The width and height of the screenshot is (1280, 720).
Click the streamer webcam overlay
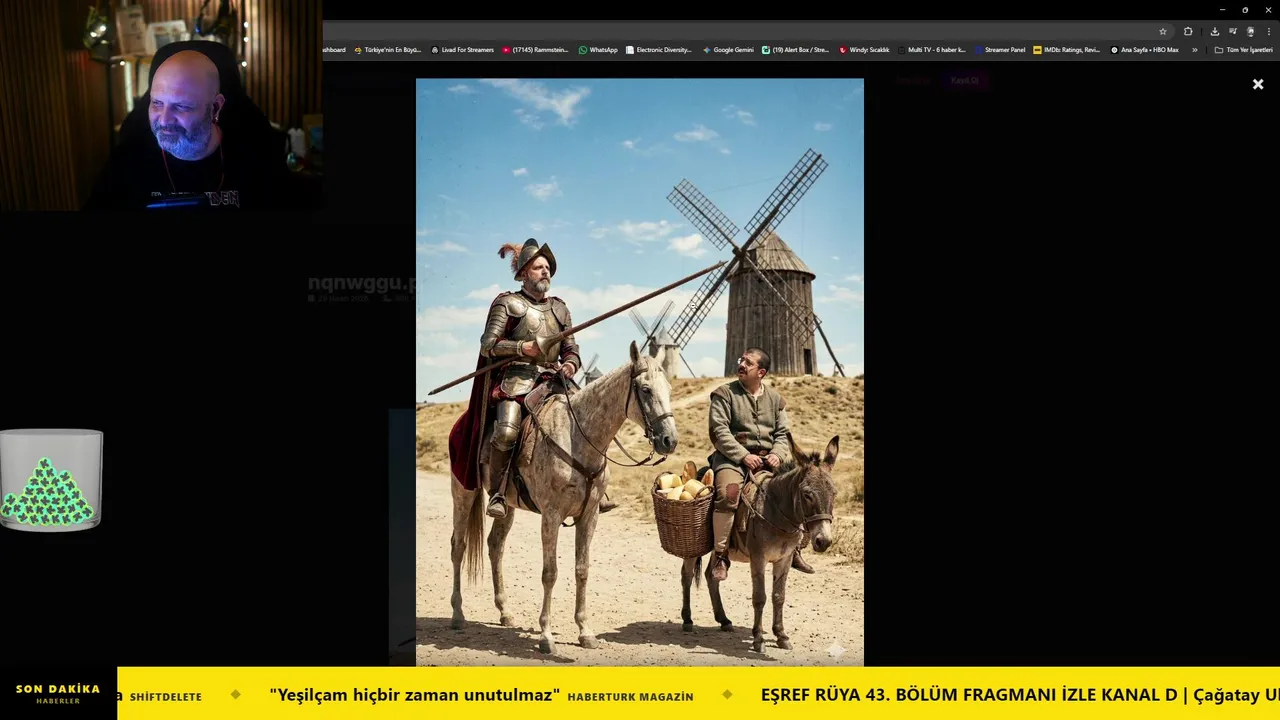(x=161, y=105)
